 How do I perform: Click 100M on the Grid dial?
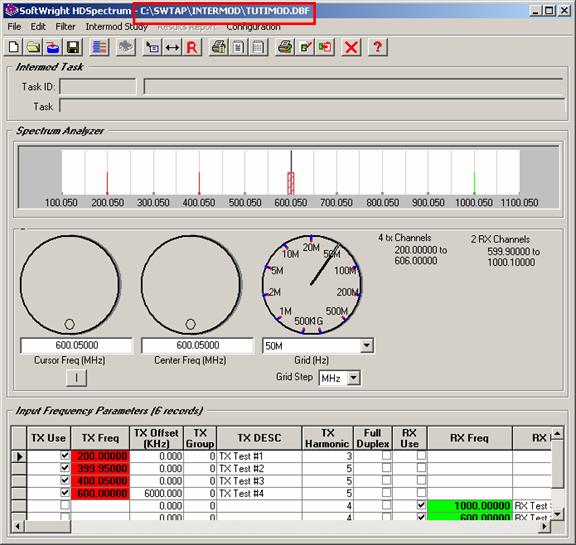[x=345, y=271]
